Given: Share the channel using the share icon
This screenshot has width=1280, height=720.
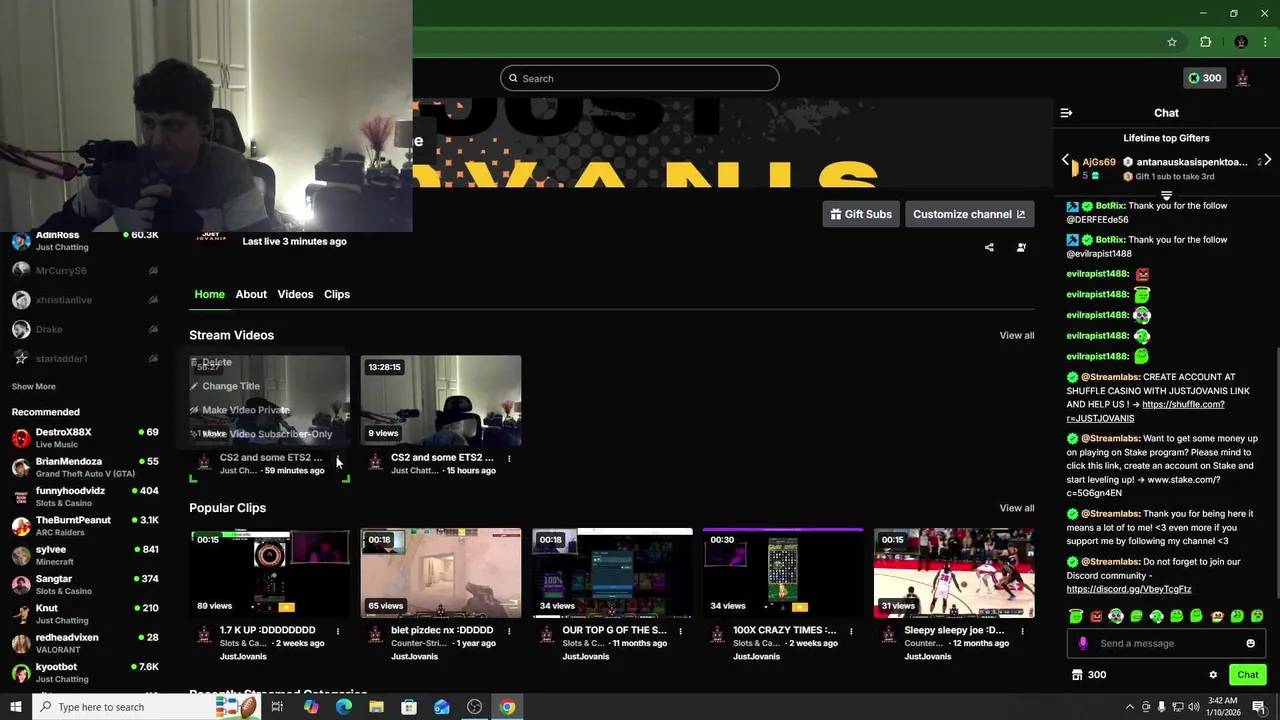Looking at the screenshot, I should 989,247.
